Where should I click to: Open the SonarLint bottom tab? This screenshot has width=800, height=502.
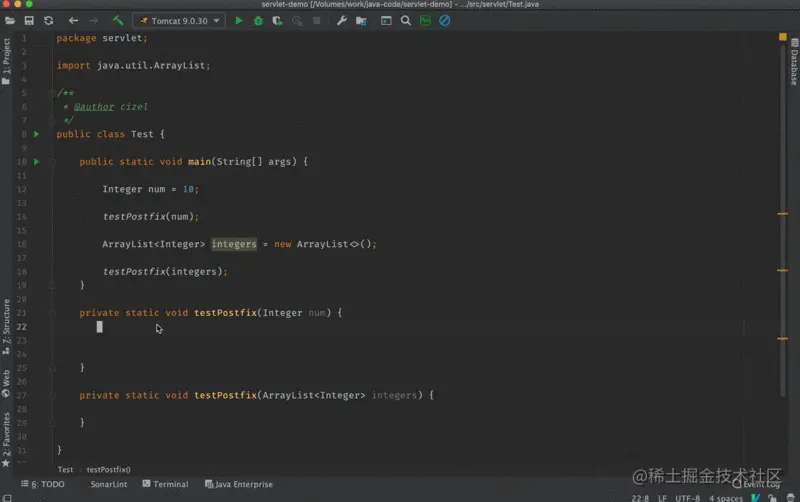[109, 484]
